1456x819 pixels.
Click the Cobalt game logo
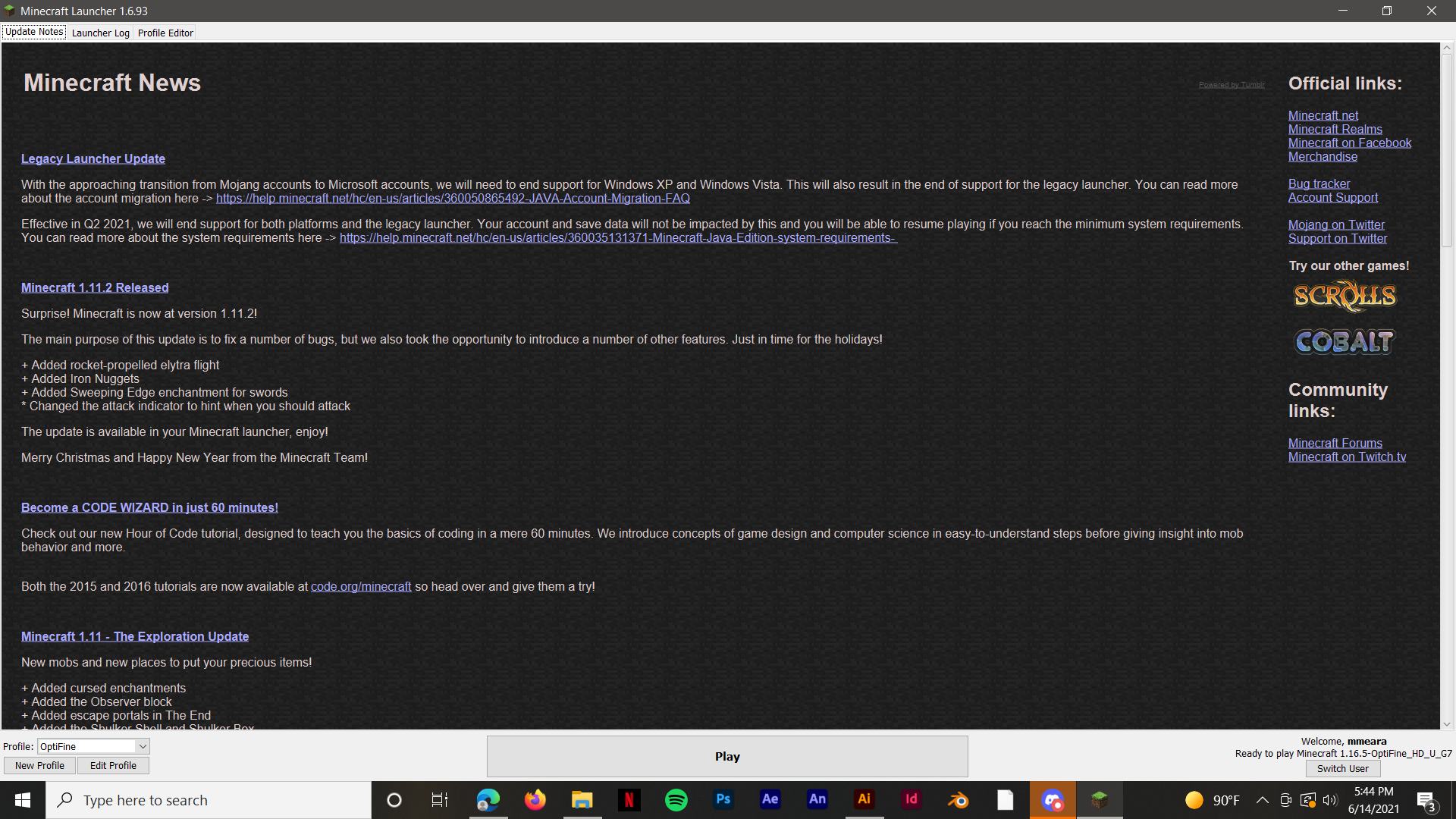(x=1344, y=341)
